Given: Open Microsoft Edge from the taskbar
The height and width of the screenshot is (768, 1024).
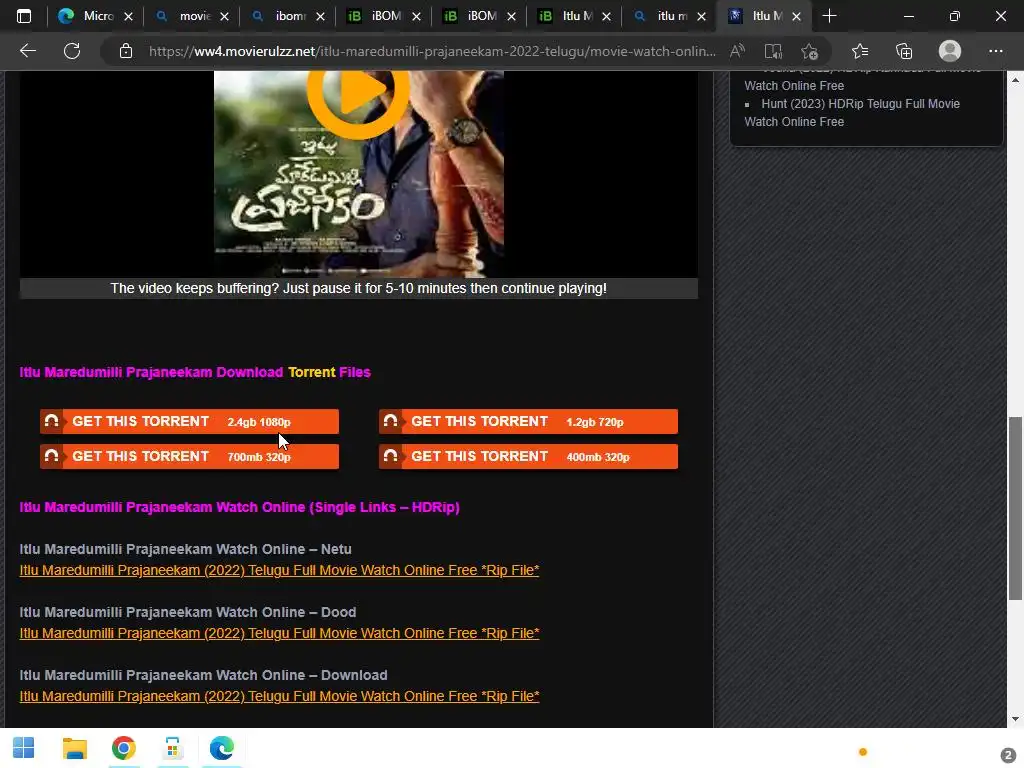Looking at the screenshot, I should coord(221,748).
